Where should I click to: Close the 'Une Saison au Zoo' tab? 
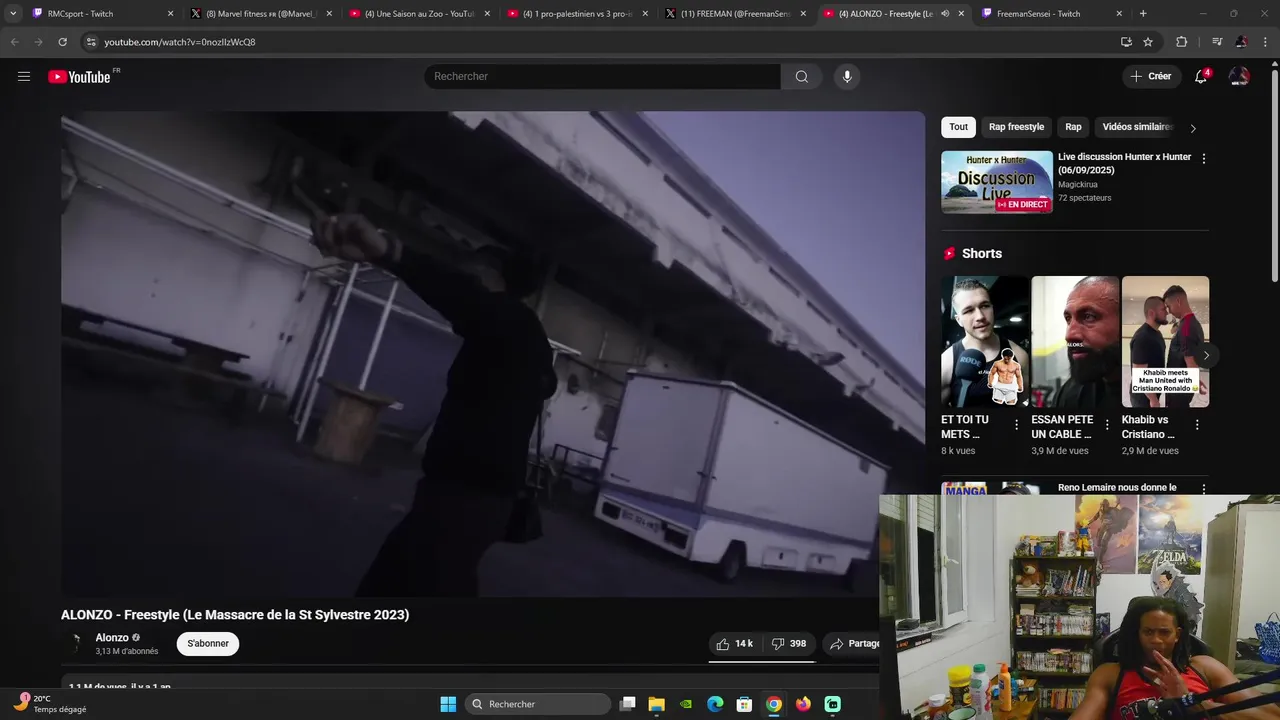coord(487,14)
